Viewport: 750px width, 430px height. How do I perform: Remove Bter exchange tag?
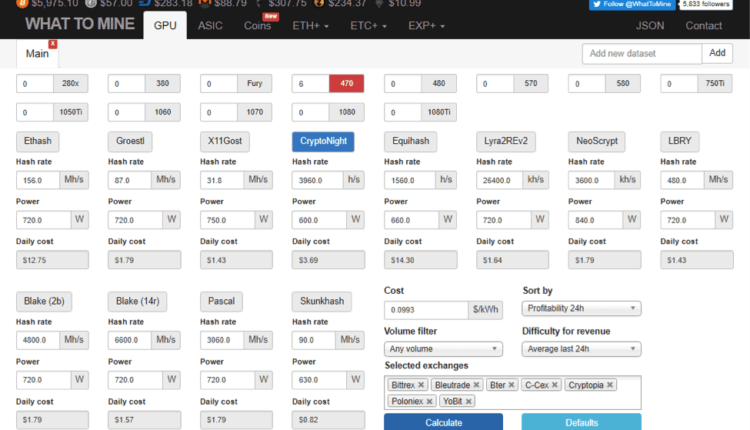tap(512, 385)
